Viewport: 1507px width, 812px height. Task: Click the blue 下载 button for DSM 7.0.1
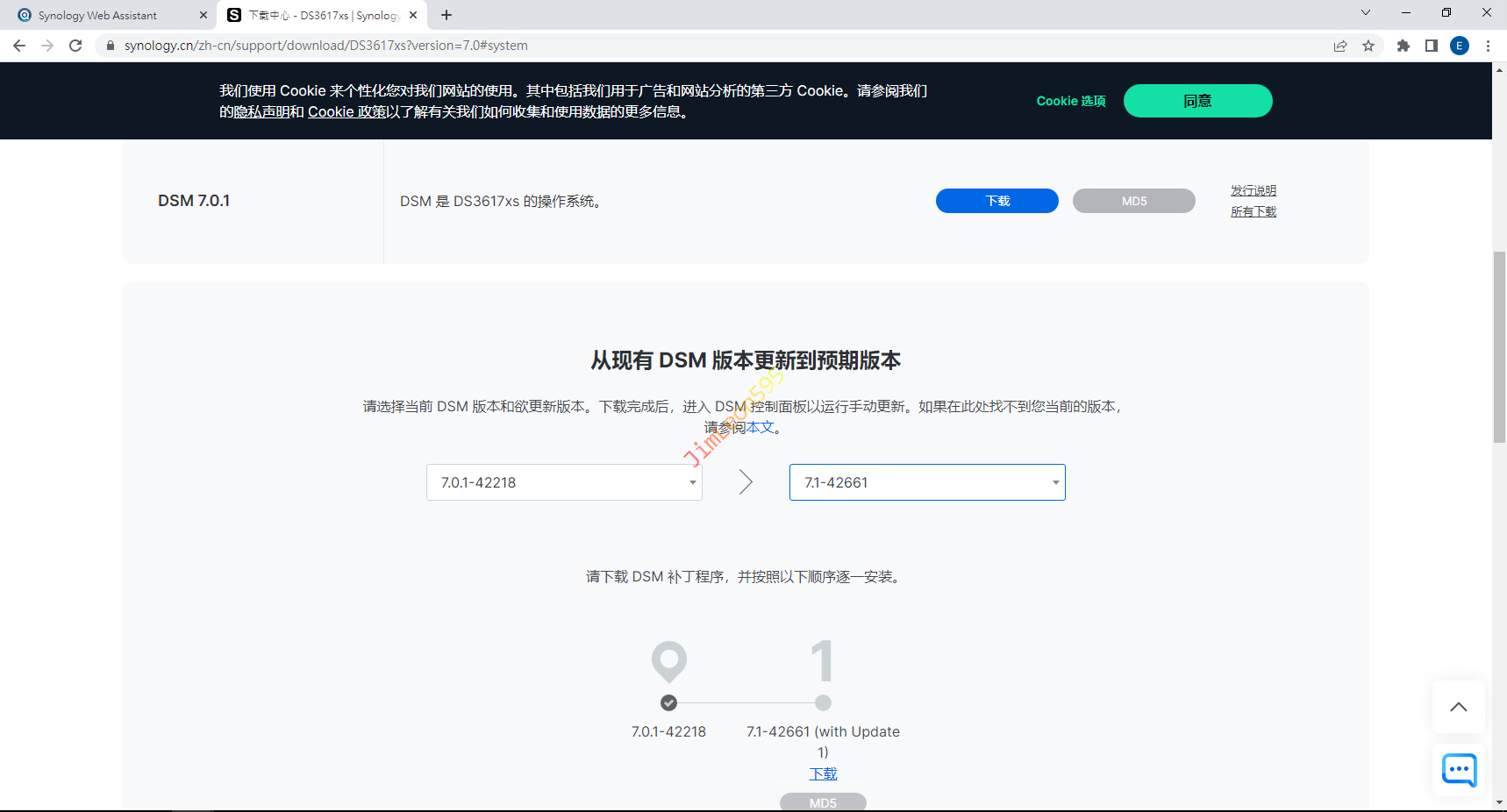point(996,201)
